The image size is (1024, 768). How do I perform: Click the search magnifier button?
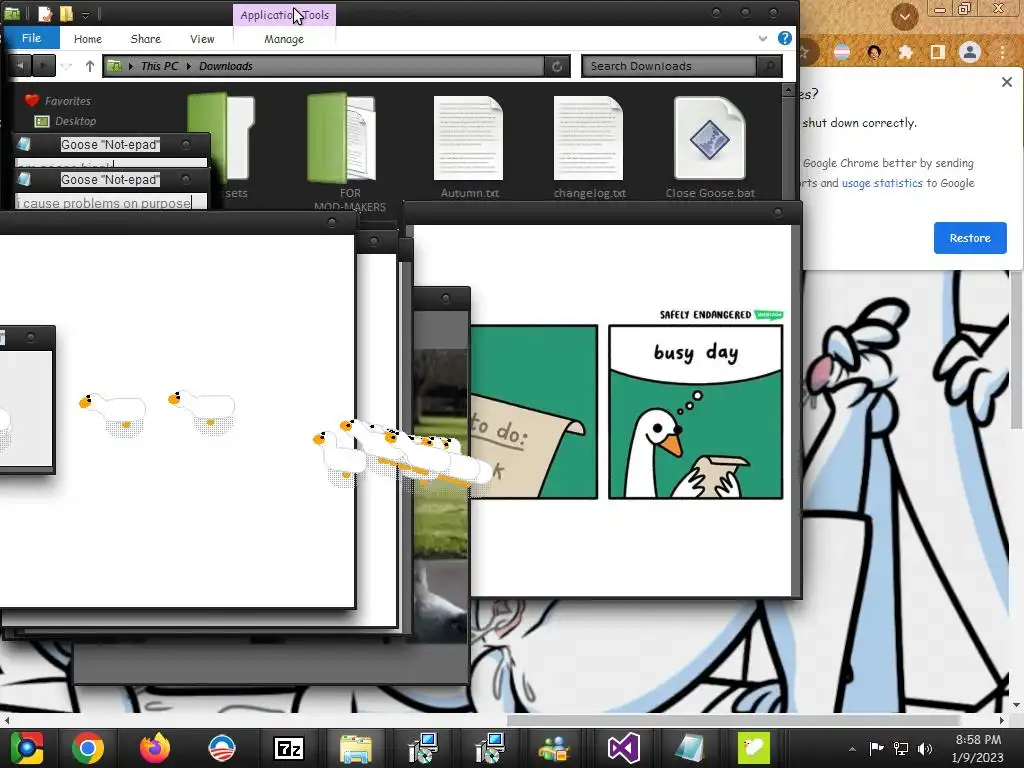pyautogui.click(x=769, y=66)
